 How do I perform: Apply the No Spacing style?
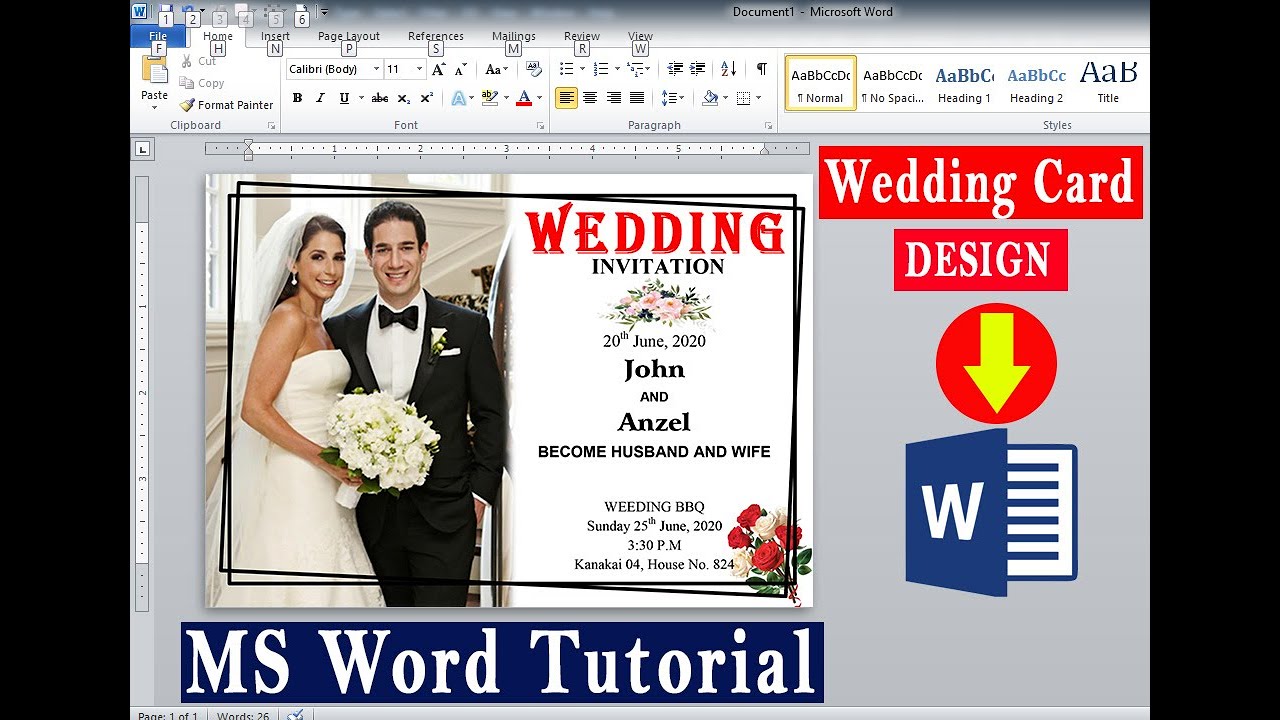pos(892,83)
